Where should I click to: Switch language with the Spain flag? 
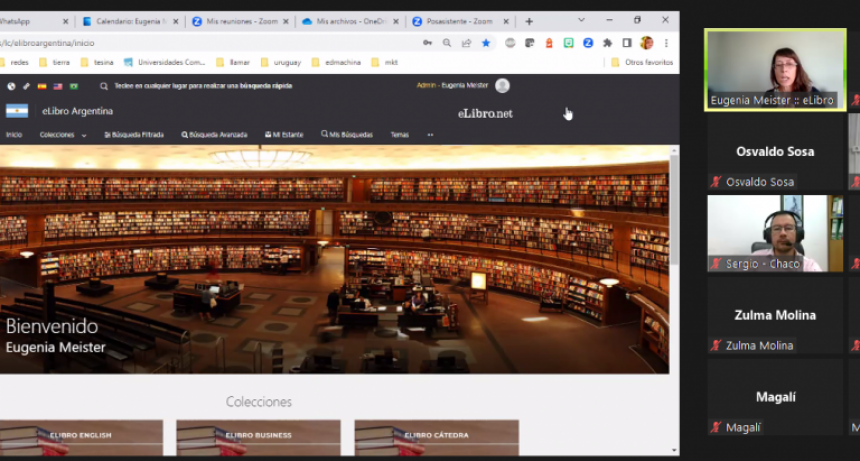tap(42, 86)
